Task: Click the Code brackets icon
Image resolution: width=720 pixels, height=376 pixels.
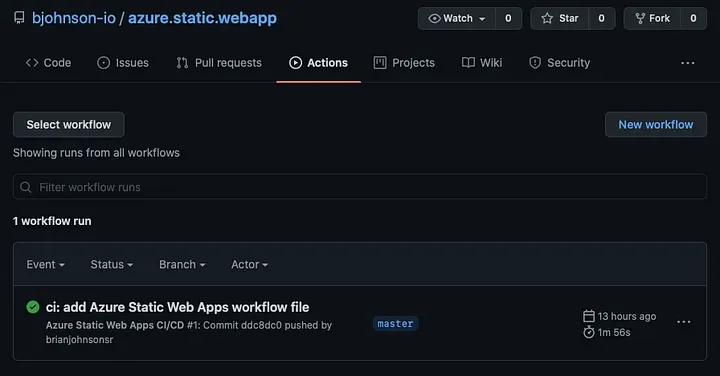Action: tap(32, 63)
